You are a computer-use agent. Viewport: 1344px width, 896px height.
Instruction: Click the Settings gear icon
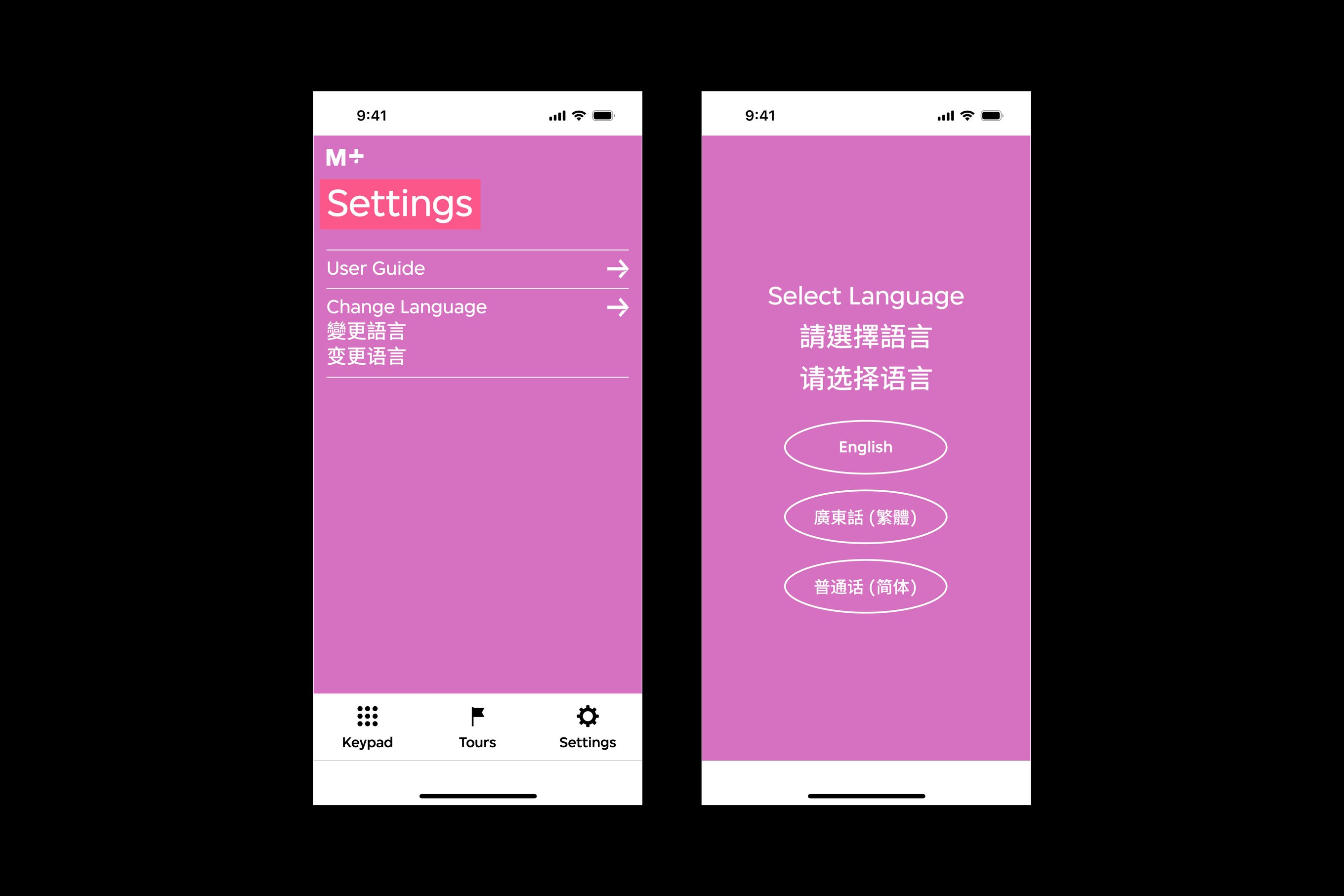pyautogui.click(x=587, y=717)
